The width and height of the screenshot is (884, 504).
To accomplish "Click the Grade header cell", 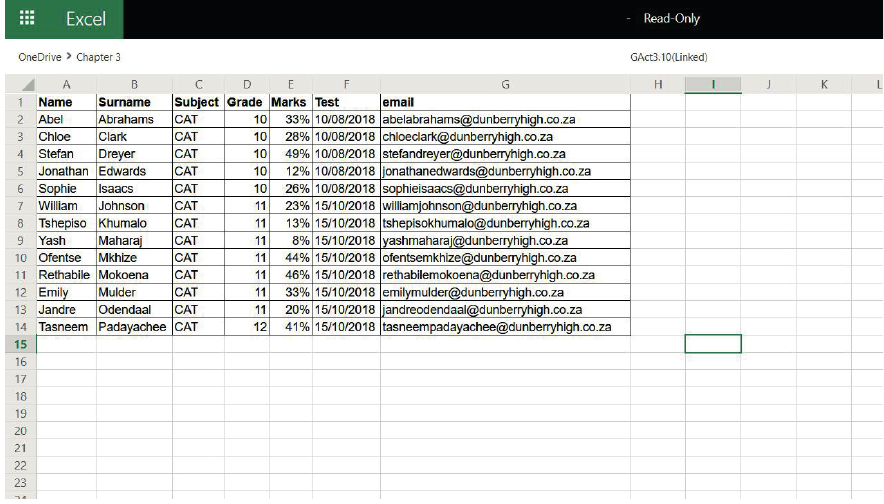I will (247, 102).
